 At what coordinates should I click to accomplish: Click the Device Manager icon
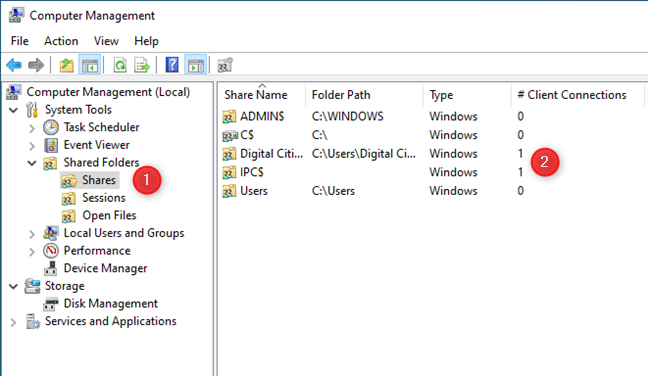[x=51, y=269]
